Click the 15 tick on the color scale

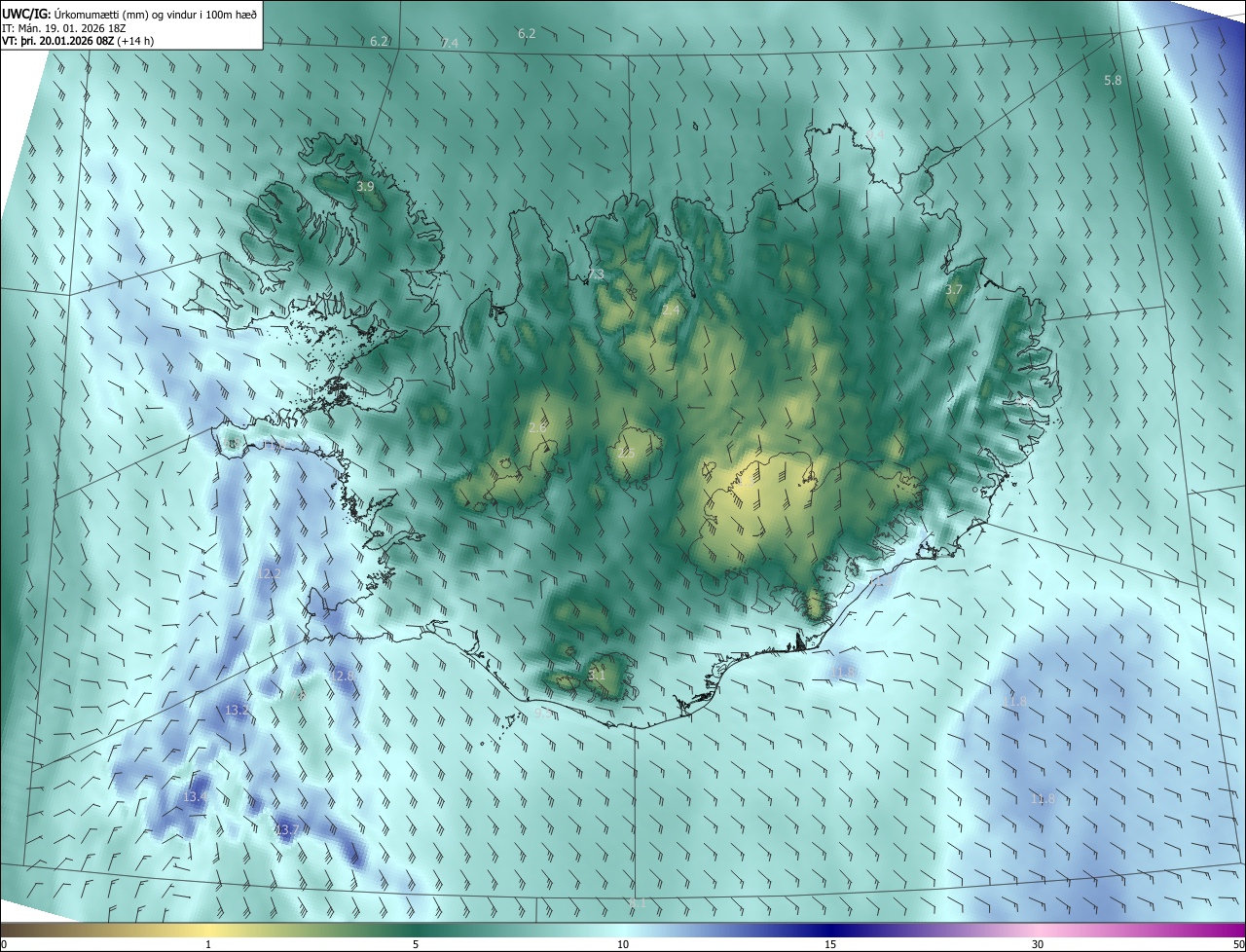click(830, 945)
